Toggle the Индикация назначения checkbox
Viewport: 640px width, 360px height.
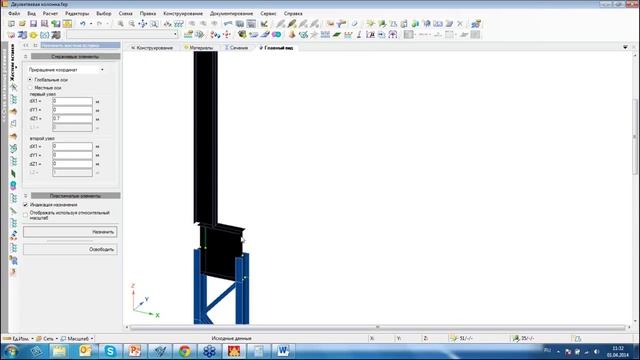[26, 205]
